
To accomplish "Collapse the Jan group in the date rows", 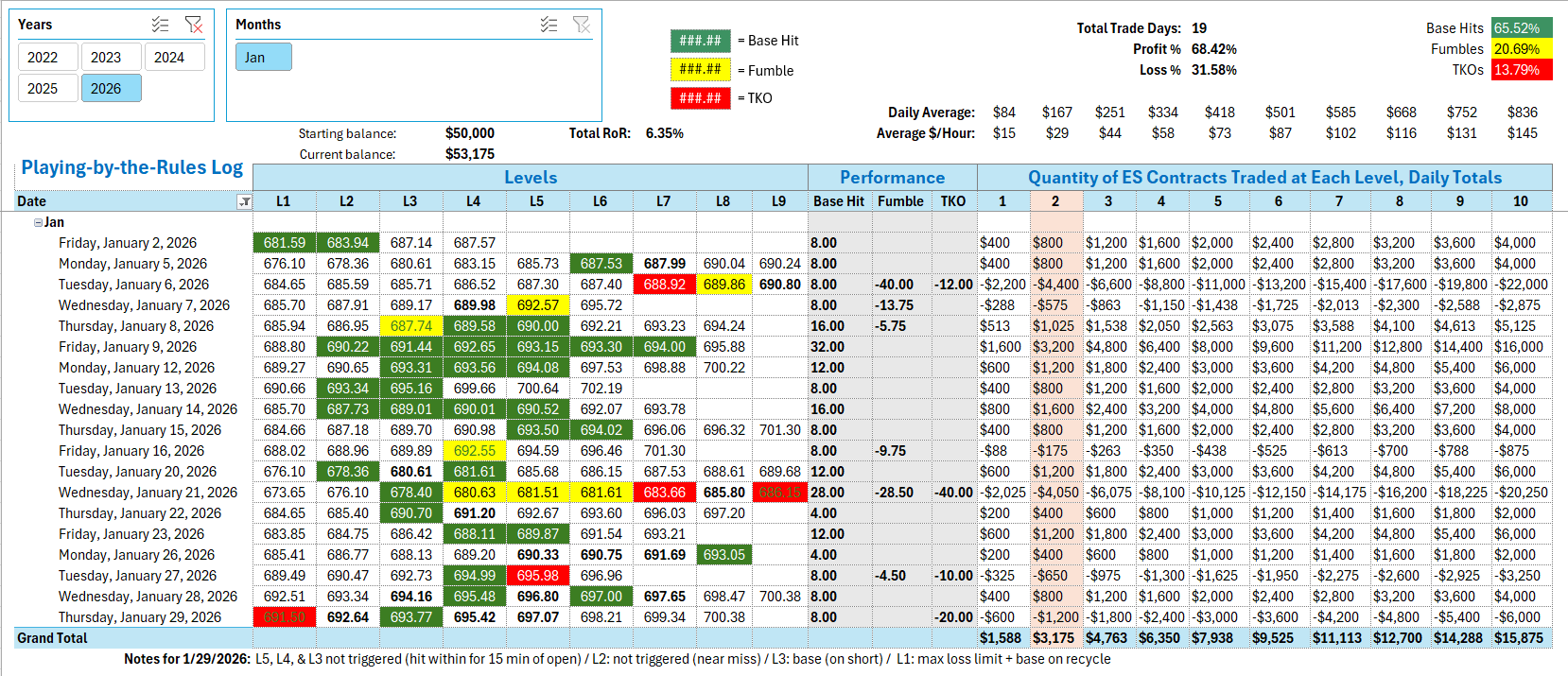I will point(38,223).
